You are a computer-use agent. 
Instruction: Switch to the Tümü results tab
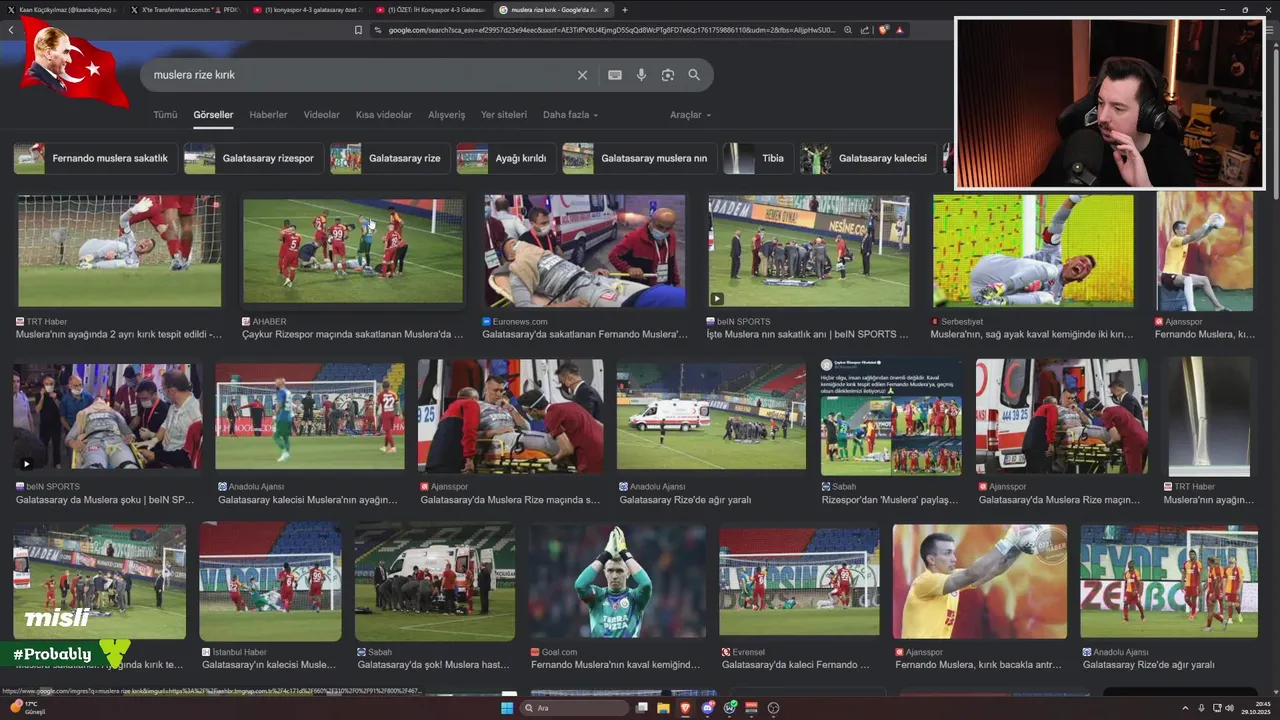pos(165,115)
